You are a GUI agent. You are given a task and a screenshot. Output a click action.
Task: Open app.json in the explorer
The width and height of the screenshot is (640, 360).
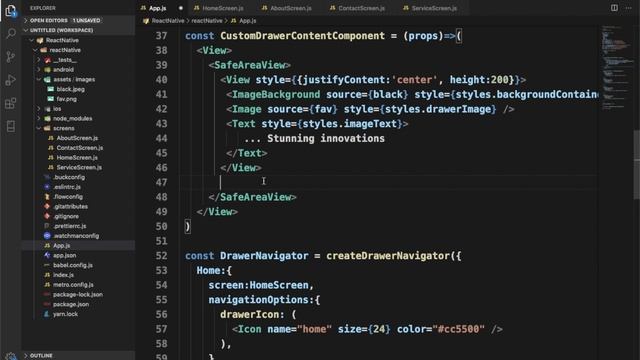64,256
